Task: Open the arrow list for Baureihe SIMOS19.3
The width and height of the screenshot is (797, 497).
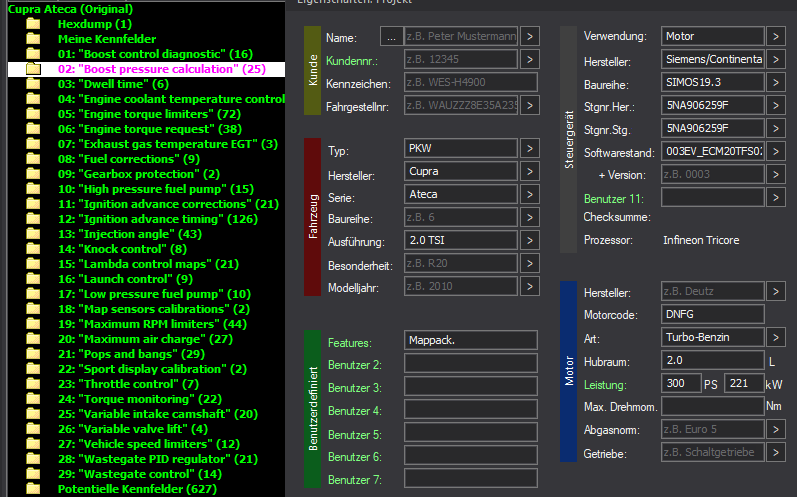Action: (x=776, y=82)
